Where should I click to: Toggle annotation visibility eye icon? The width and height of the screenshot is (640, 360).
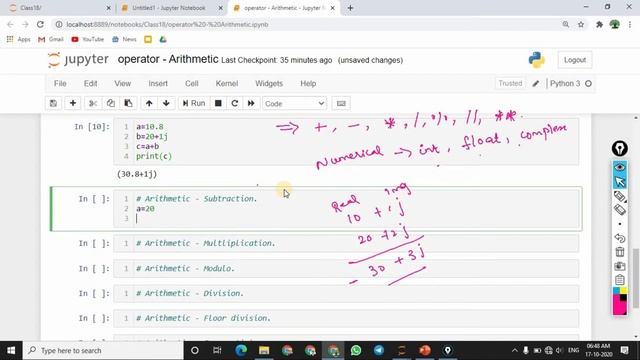pos(620,167)
